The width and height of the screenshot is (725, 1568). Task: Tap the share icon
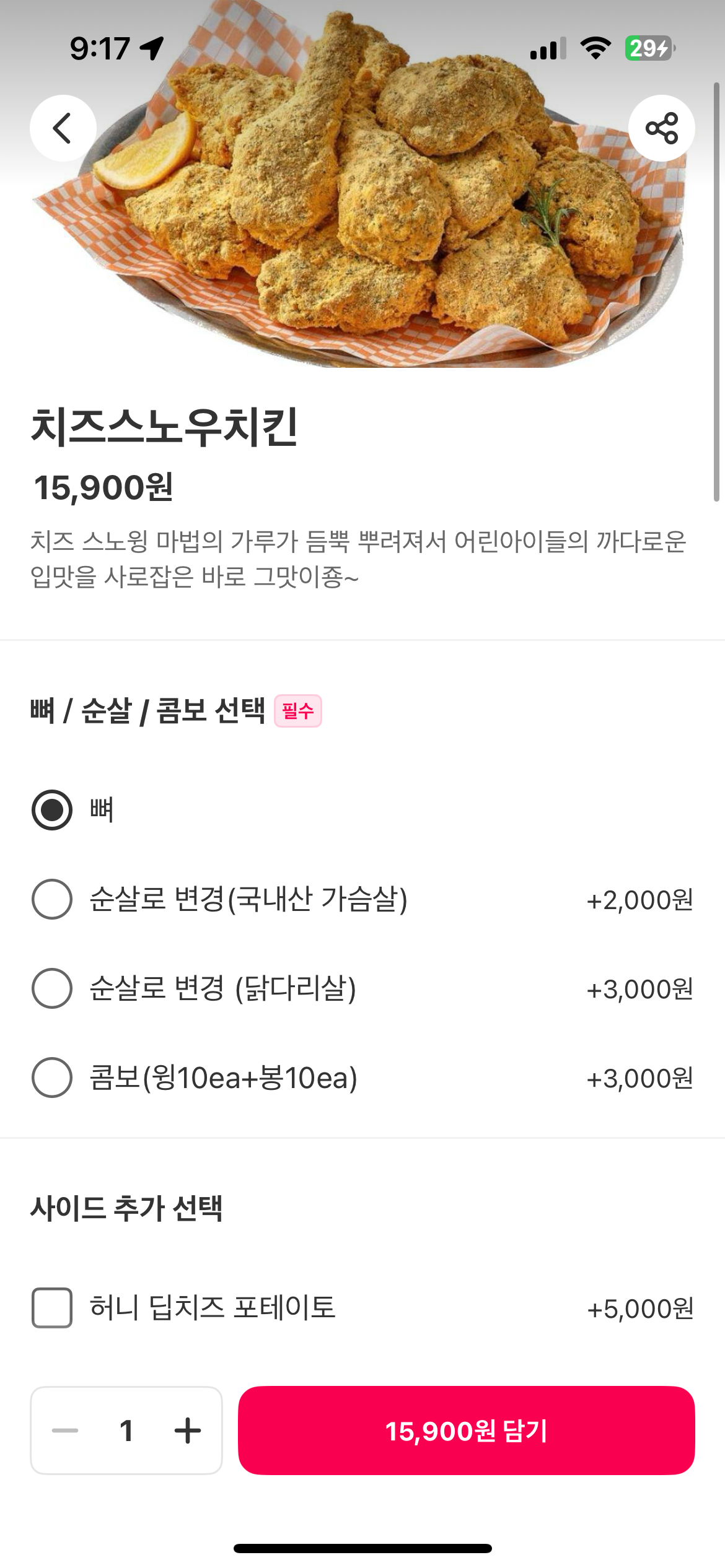coord(661,128)
